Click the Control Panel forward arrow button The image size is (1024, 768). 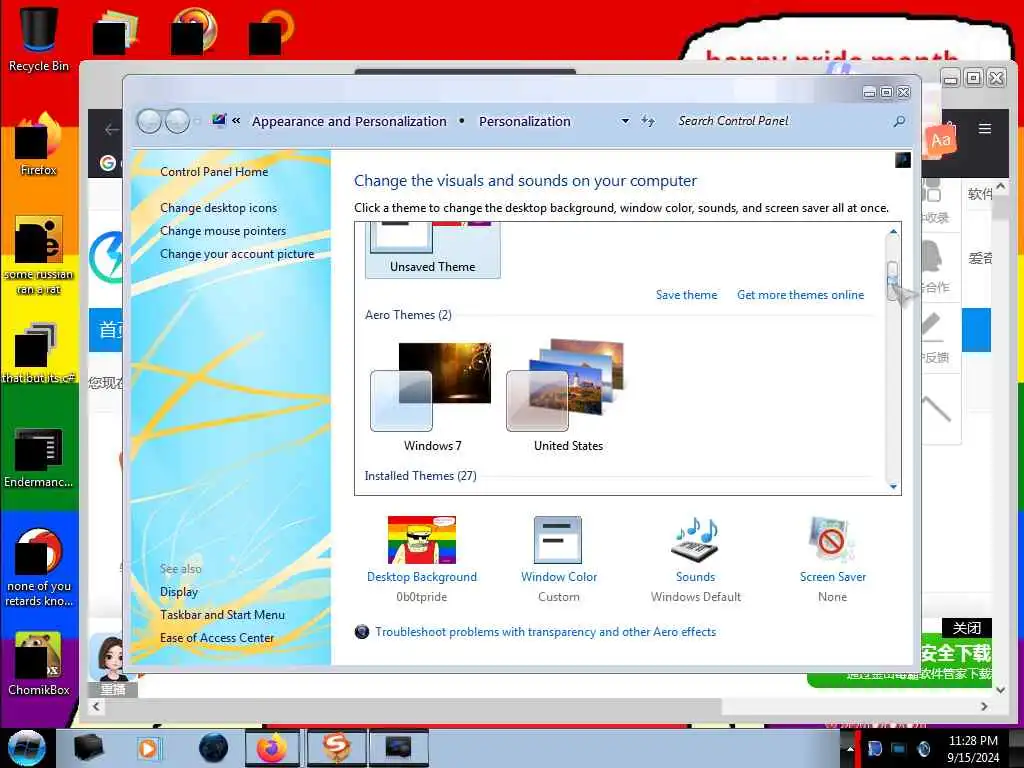[177, 121]
